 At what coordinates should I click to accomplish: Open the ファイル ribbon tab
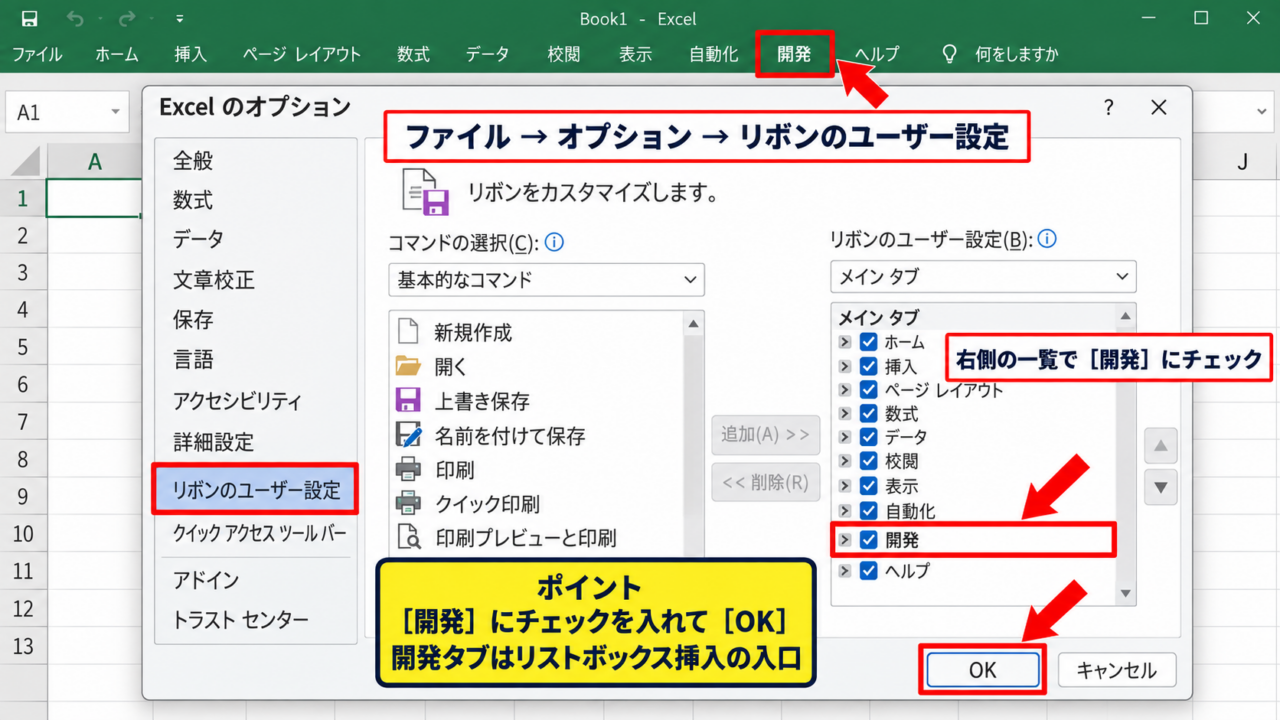[x=37, y=55]
